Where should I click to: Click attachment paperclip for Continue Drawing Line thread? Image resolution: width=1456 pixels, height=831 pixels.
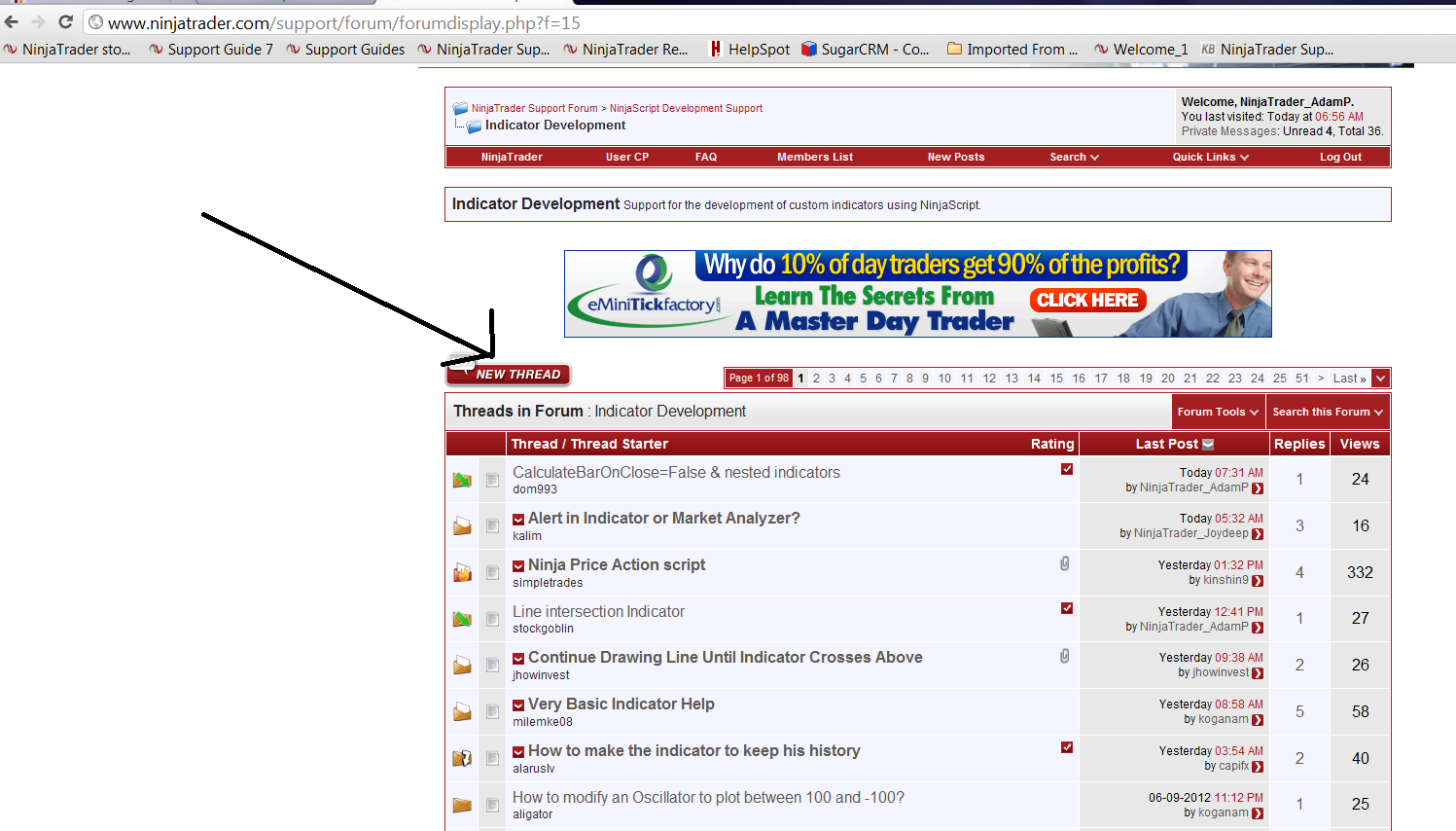(x=1065, y=656)
